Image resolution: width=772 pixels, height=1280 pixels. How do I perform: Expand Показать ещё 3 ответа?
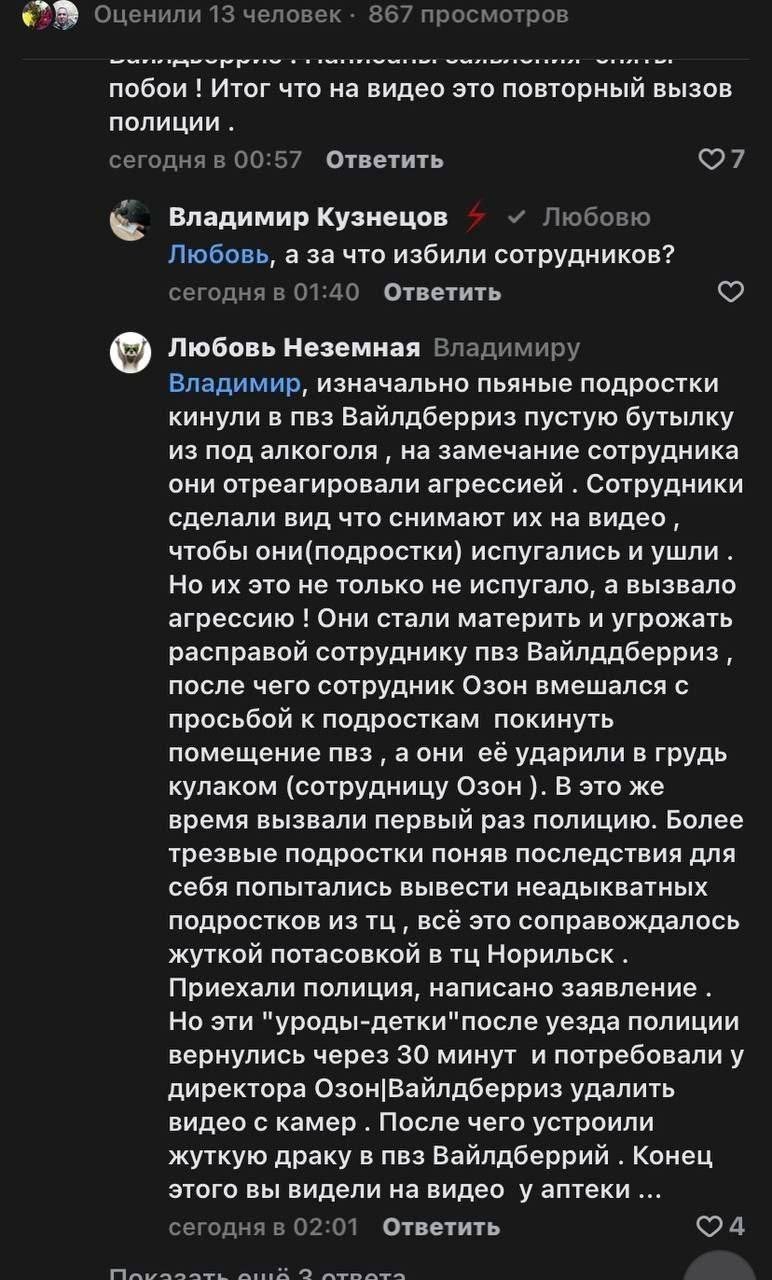pyautogui.click(x=257, y=1272)
